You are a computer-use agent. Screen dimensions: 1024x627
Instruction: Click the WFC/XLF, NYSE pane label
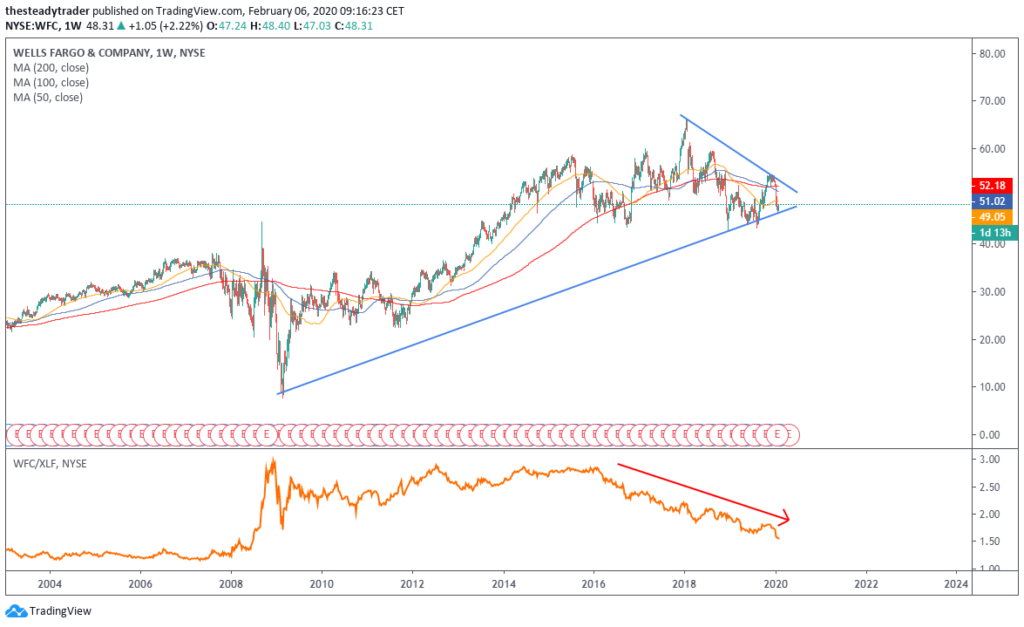pos(50,464)
